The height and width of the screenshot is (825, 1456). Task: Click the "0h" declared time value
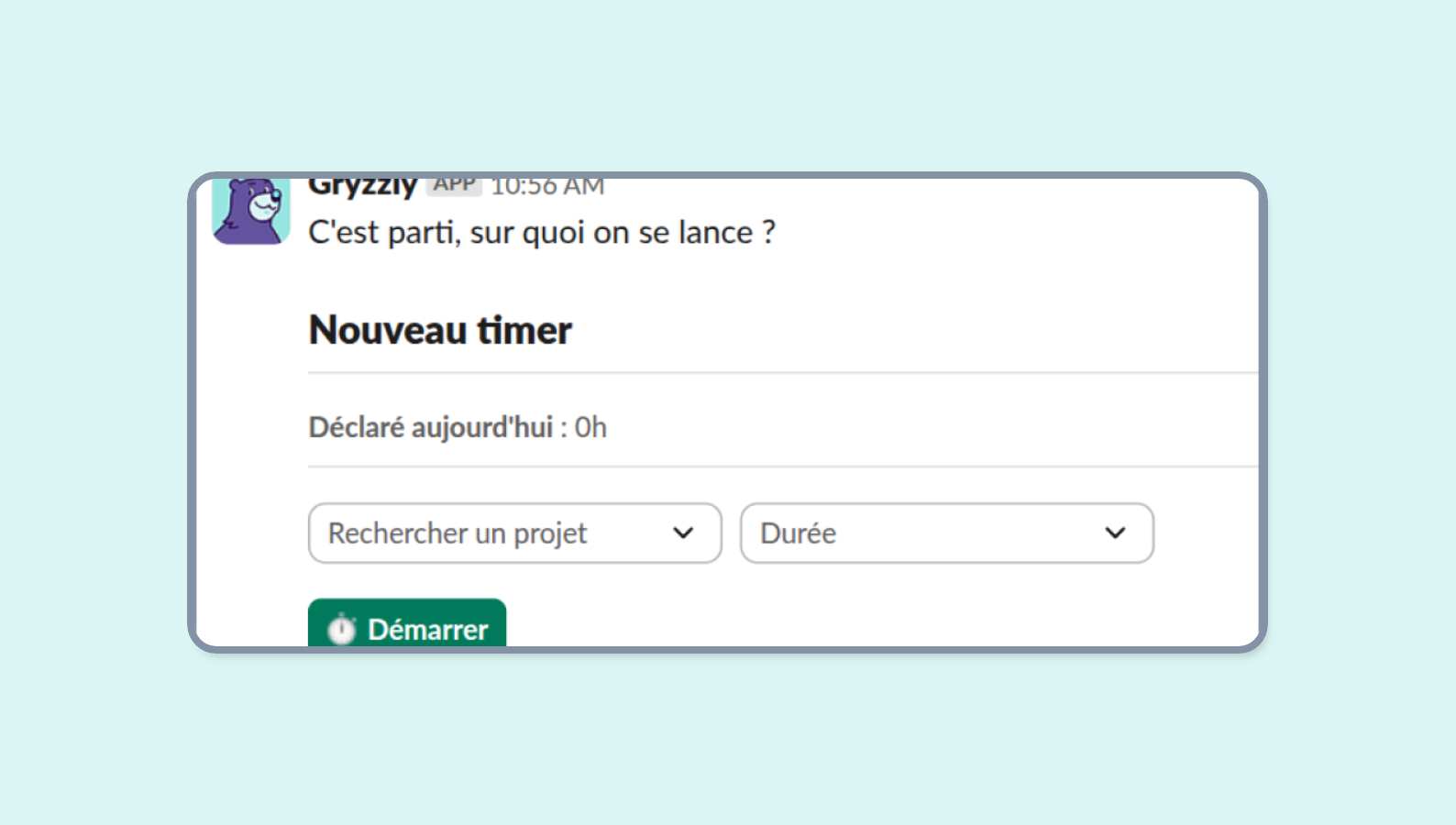coord(590,428)
